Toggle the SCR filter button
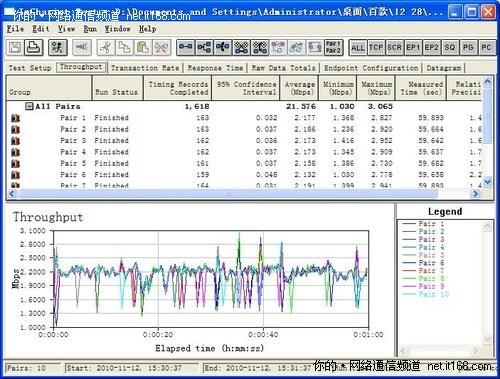This screenshot has height=379, width=500. (394, 48)
